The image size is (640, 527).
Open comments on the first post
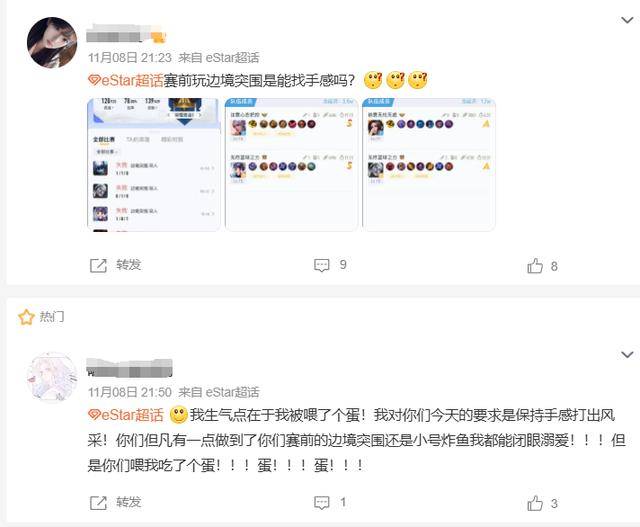pyautogui.click(x=322, y=265)
